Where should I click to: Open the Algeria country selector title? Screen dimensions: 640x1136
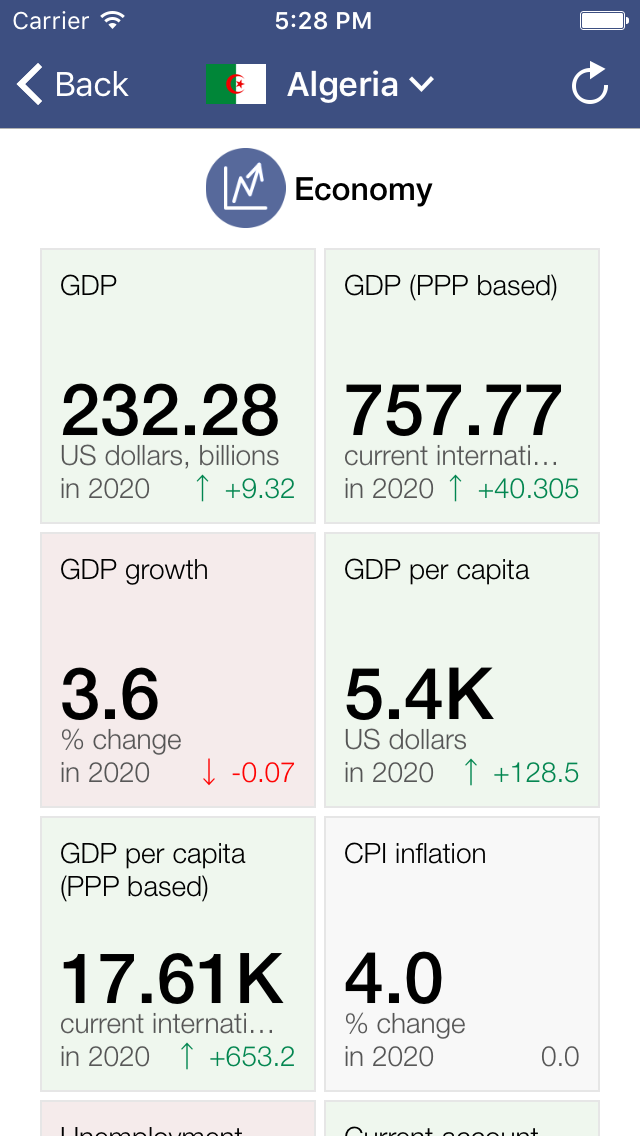point(343,84)
